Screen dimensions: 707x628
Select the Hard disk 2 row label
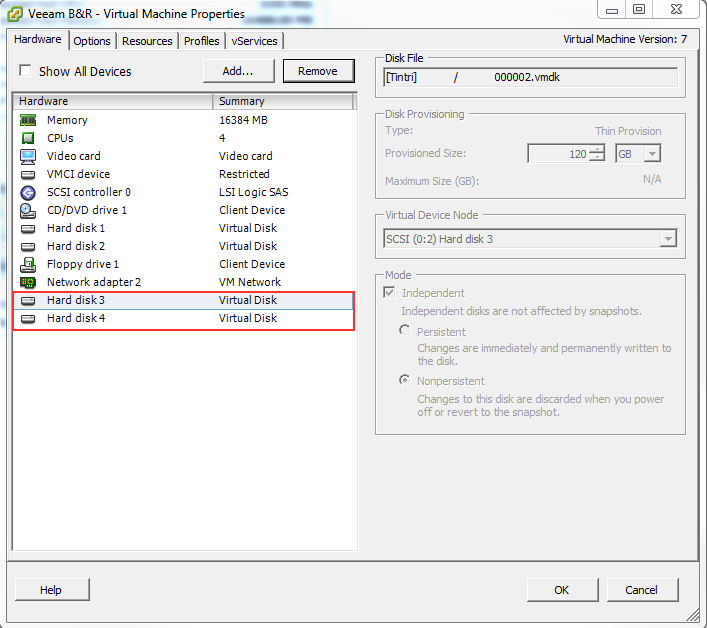(x=76, y=246)
